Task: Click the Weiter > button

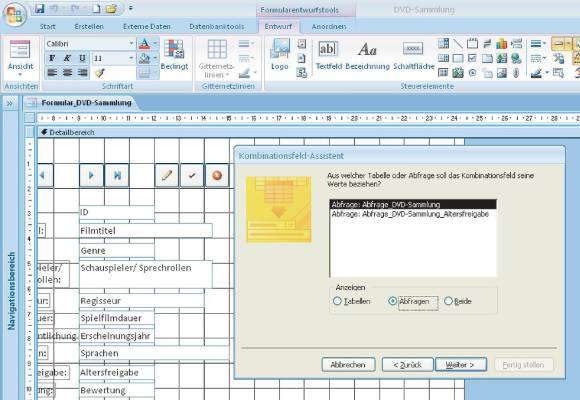Action: pyautogui.click(x=461, y=365)
